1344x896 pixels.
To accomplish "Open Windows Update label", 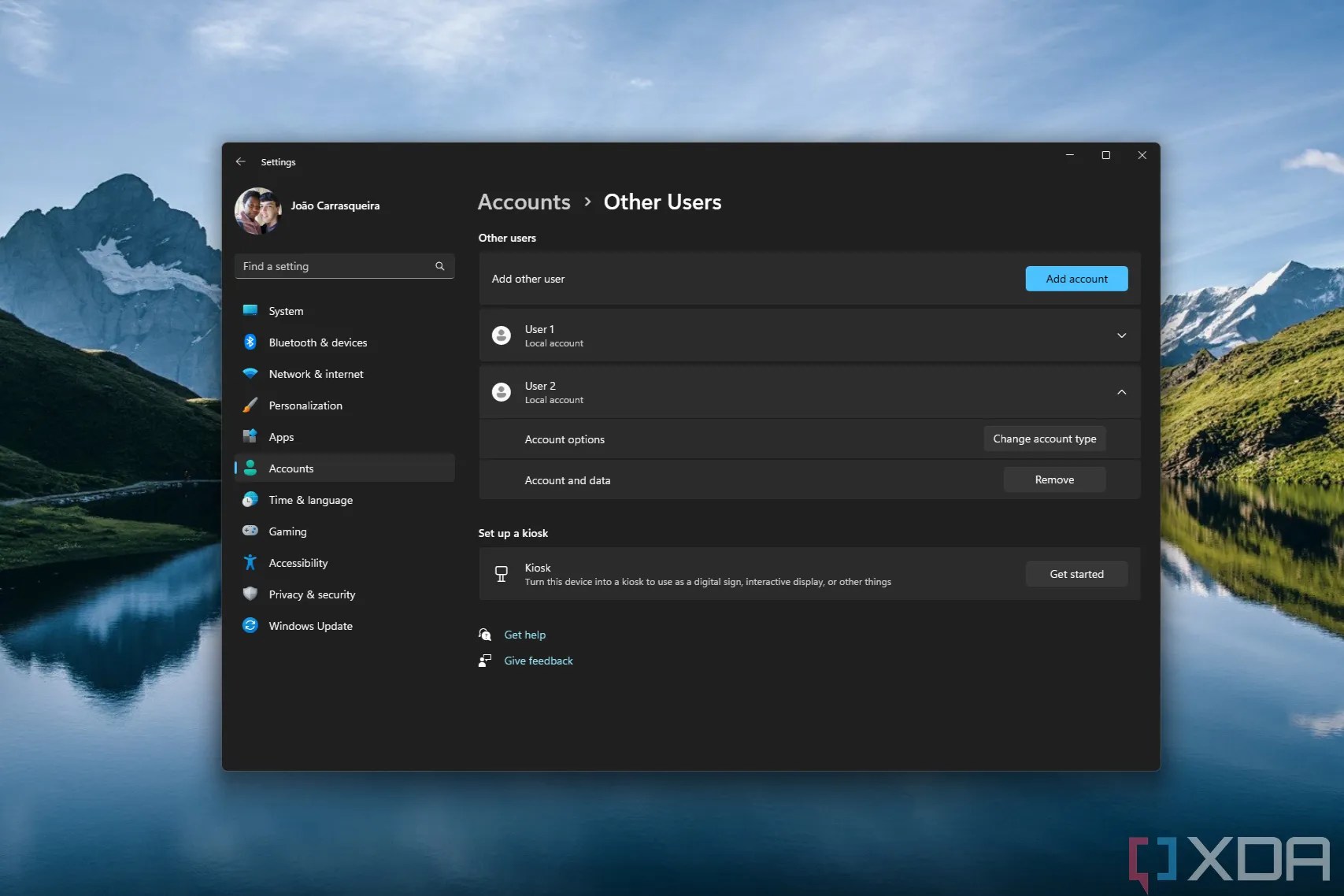I will tap(311, 626).
